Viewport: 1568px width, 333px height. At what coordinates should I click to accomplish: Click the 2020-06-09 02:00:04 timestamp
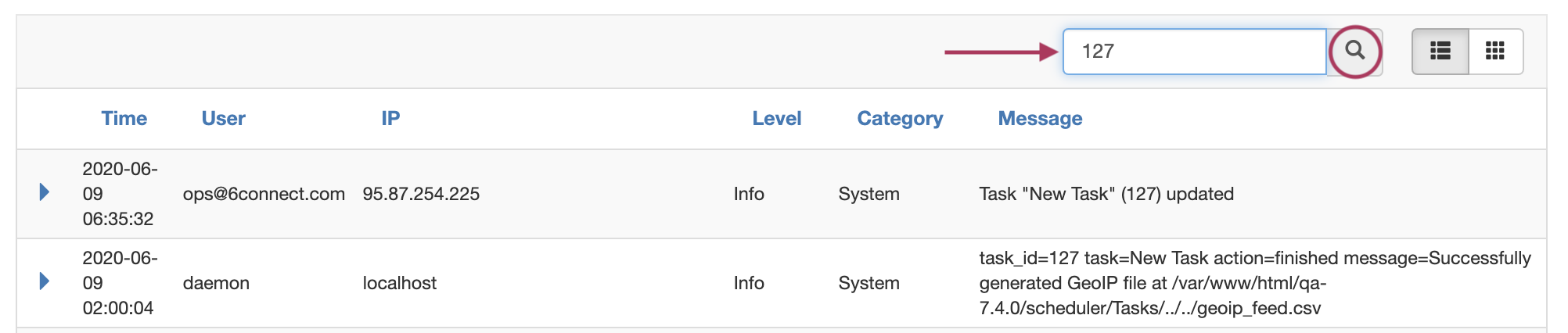click(120, 283)
